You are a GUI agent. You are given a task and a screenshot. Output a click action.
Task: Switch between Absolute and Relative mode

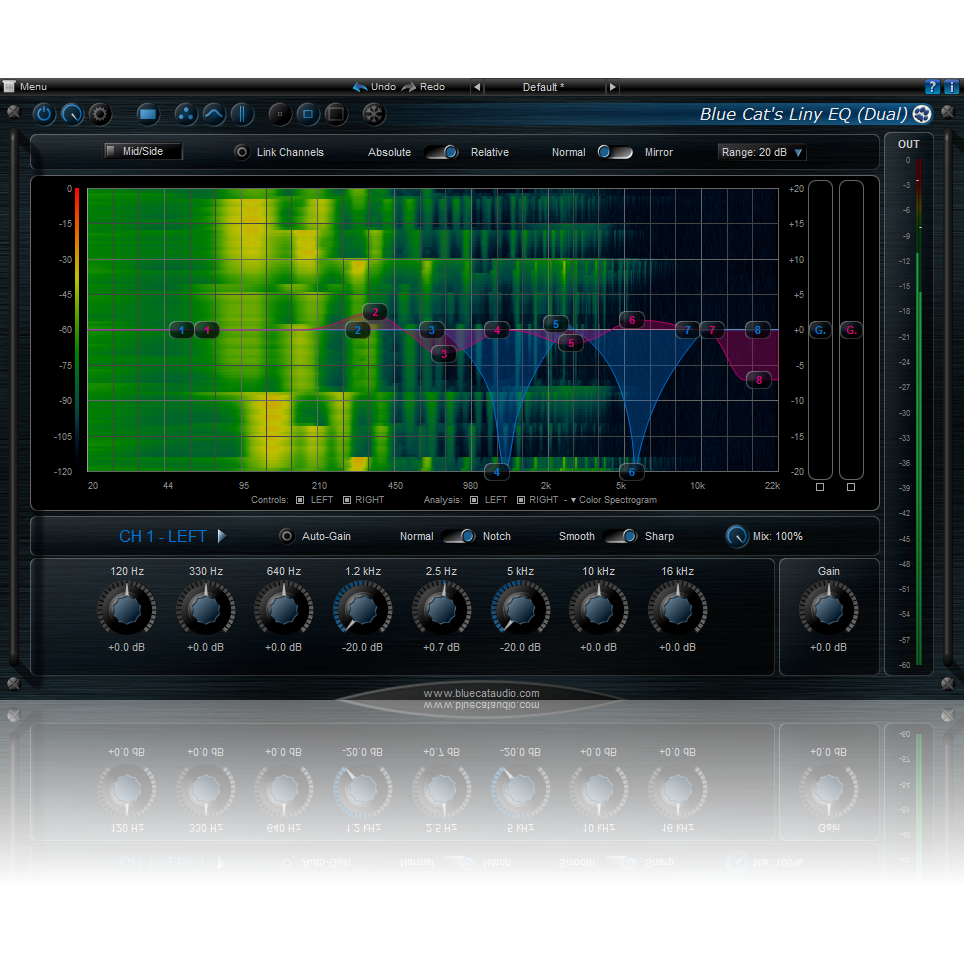[441, 152]
